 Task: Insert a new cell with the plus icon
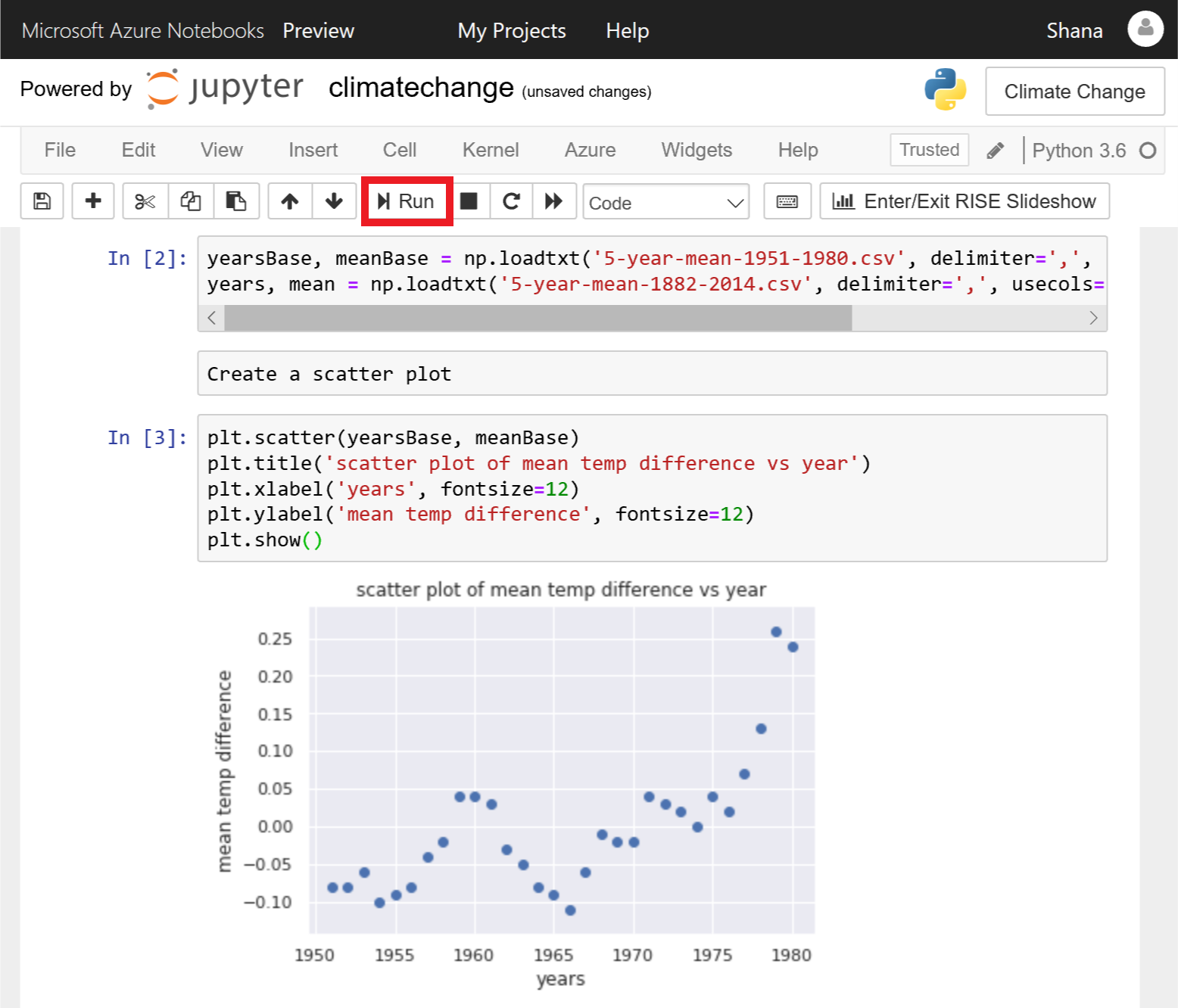(92, 201)
